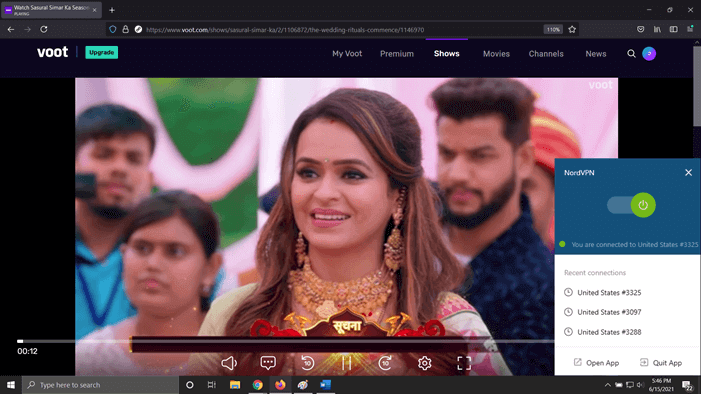Launch Google Chrome from taskbar

click(258, 385)
